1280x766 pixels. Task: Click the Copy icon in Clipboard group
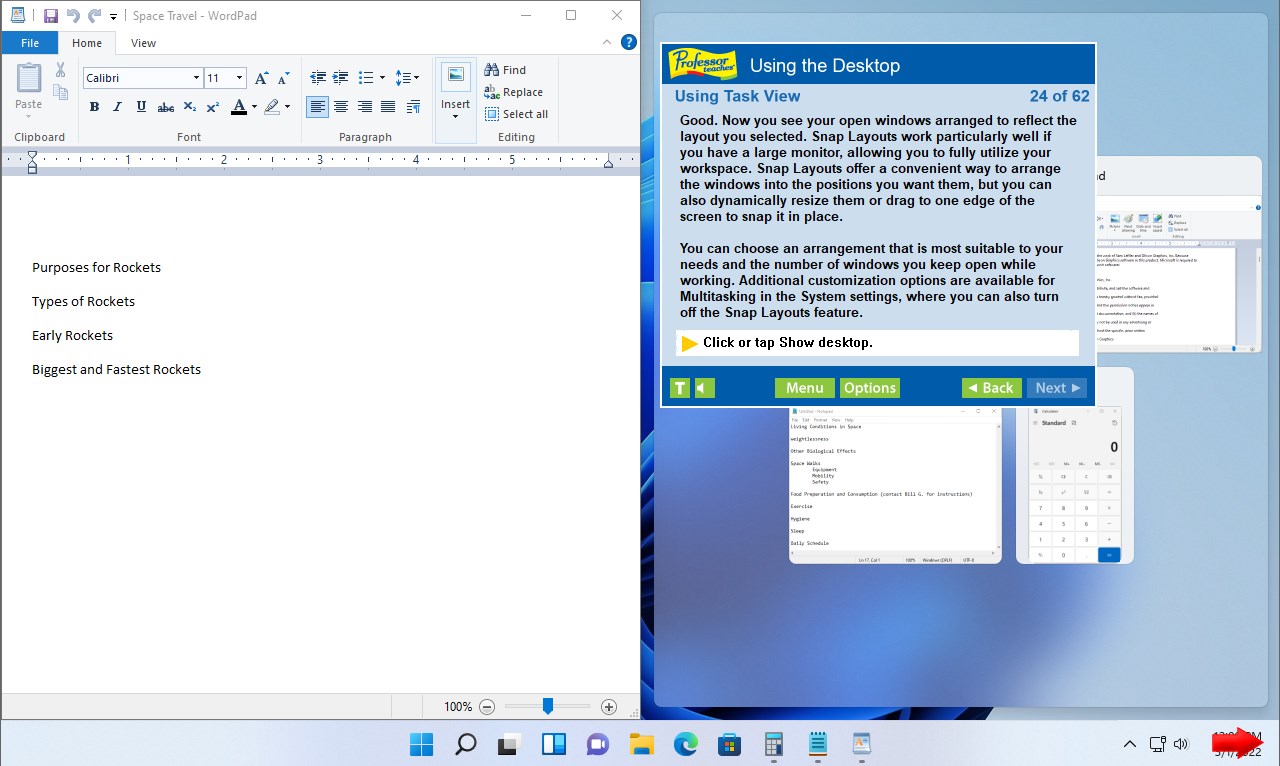click(60, 93)
